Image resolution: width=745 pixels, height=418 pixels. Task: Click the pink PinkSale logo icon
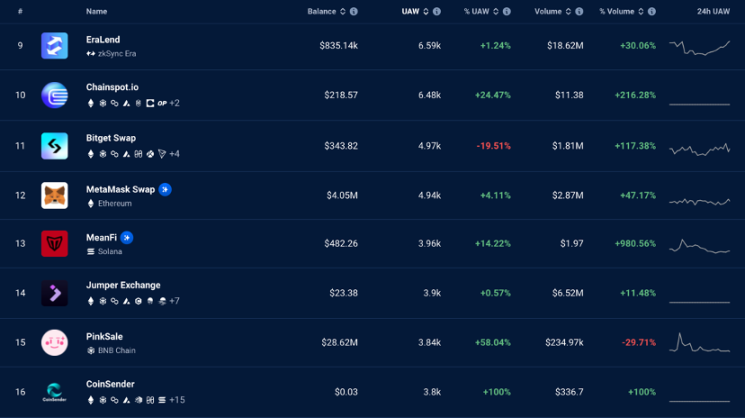pos(54,343)
